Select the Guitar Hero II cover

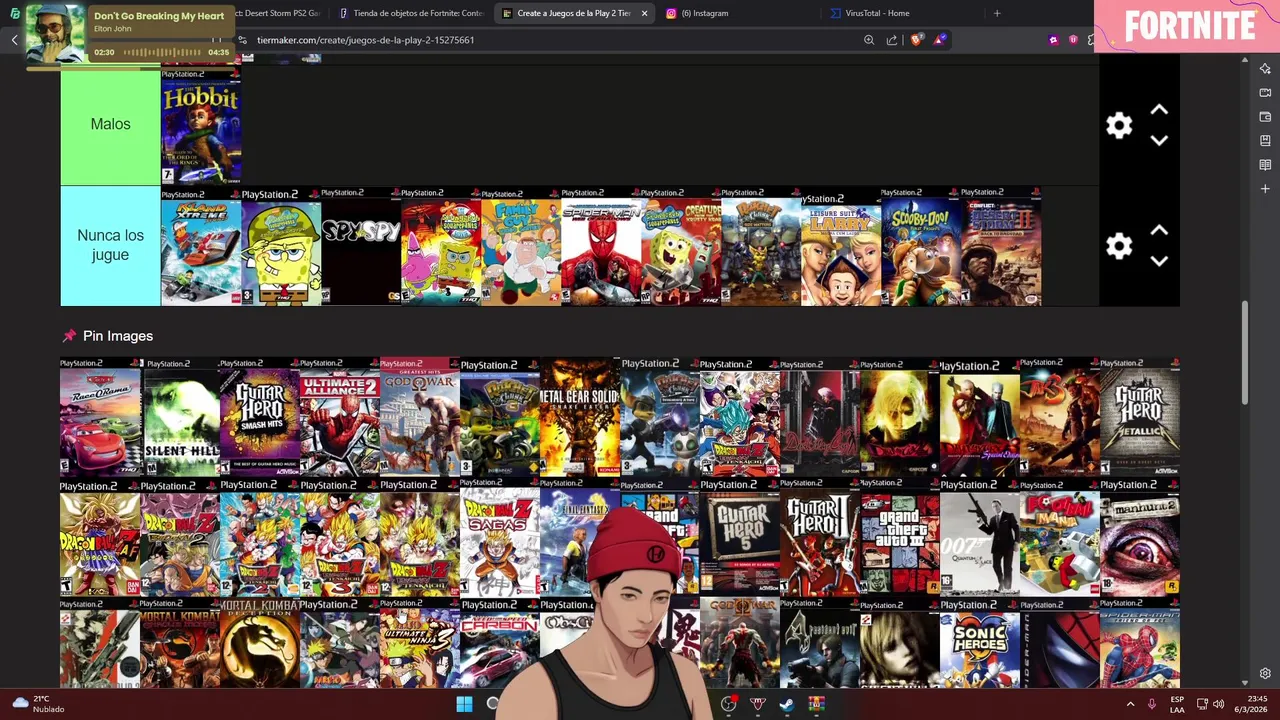point(820,537)
